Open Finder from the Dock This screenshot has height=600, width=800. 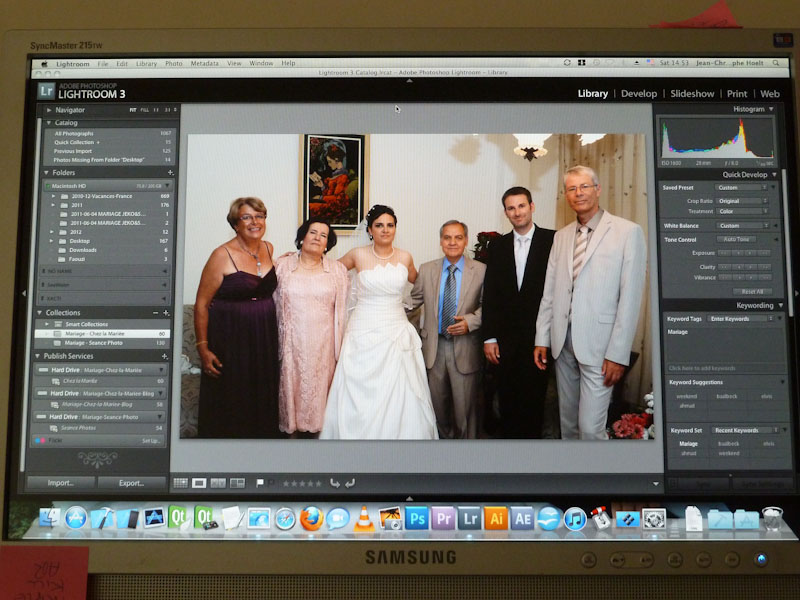[x=49, y=518]
